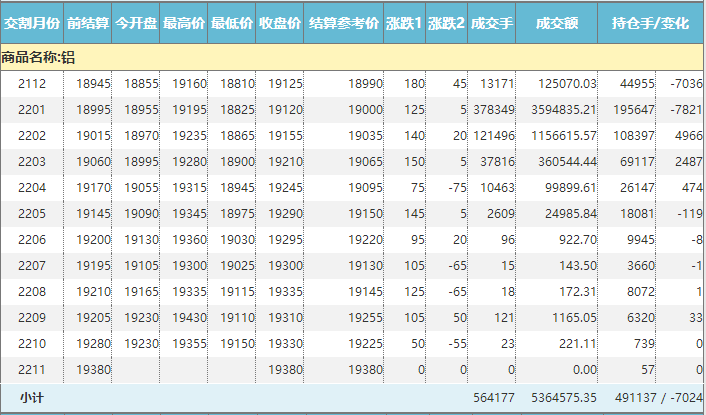
Task: Click the 商品名称:铝 group row
Action: point(38,57)
